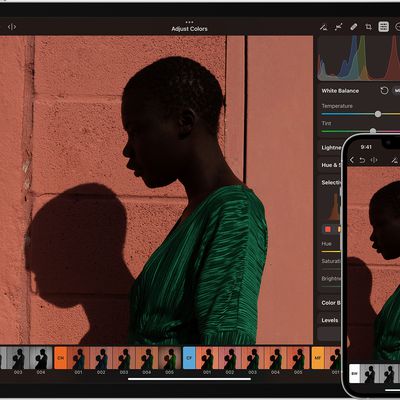Collapse the MF preset group label
This screenshot has height=400, width=400.
[317, 358]
